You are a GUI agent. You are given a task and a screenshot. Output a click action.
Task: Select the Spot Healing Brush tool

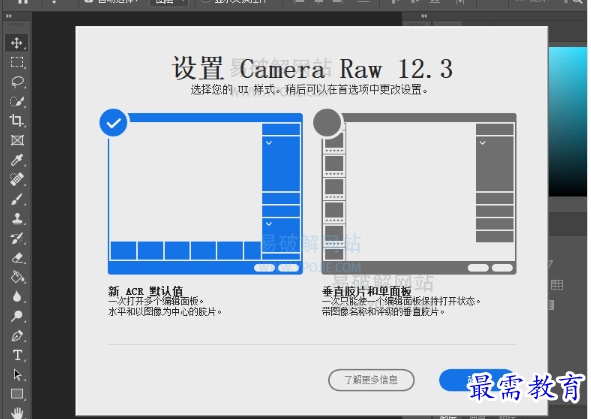tap(17, 179)
